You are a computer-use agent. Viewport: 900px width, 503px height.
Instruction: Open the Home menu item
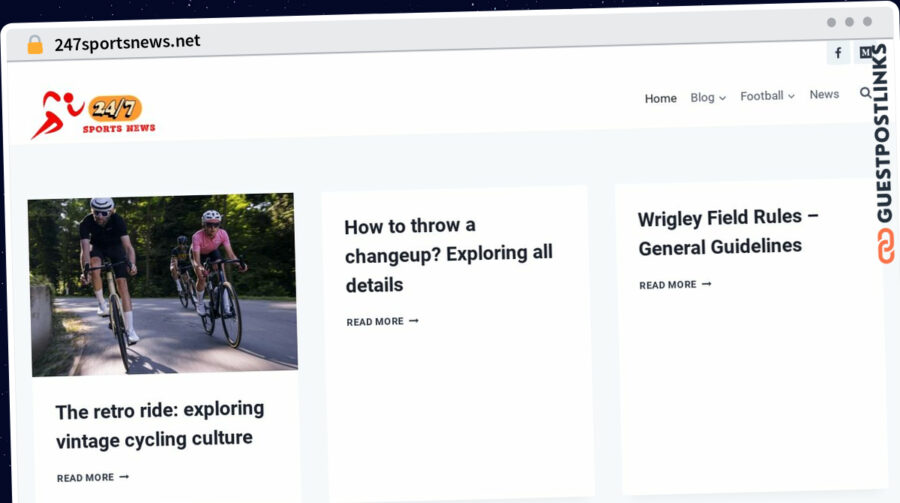660,98
